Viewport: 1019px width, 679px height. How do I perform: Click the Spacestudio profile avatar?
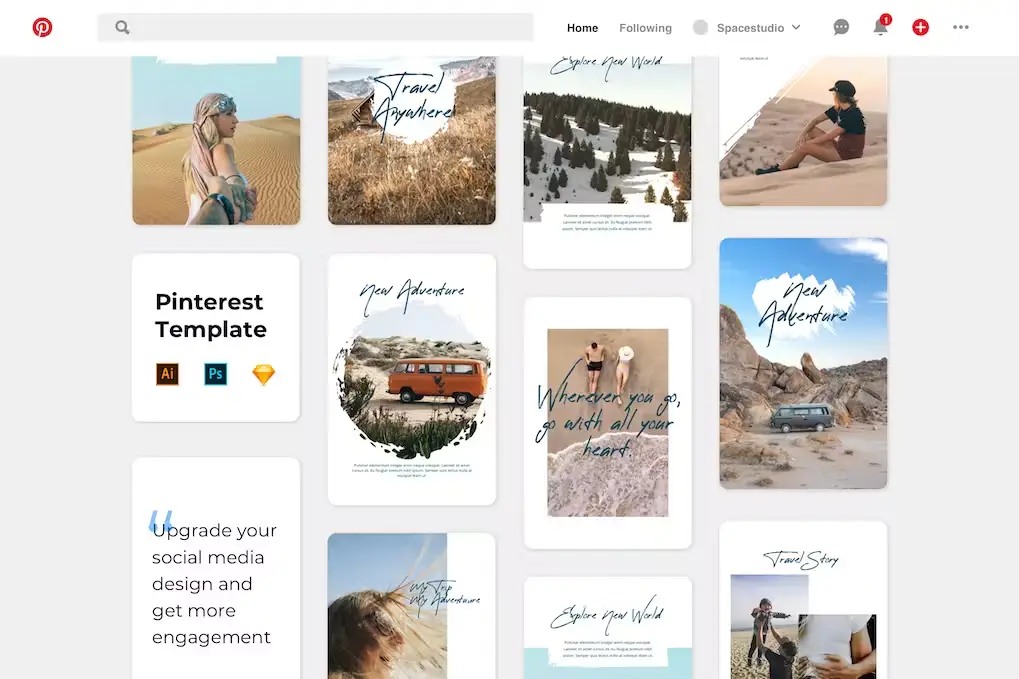700,28
